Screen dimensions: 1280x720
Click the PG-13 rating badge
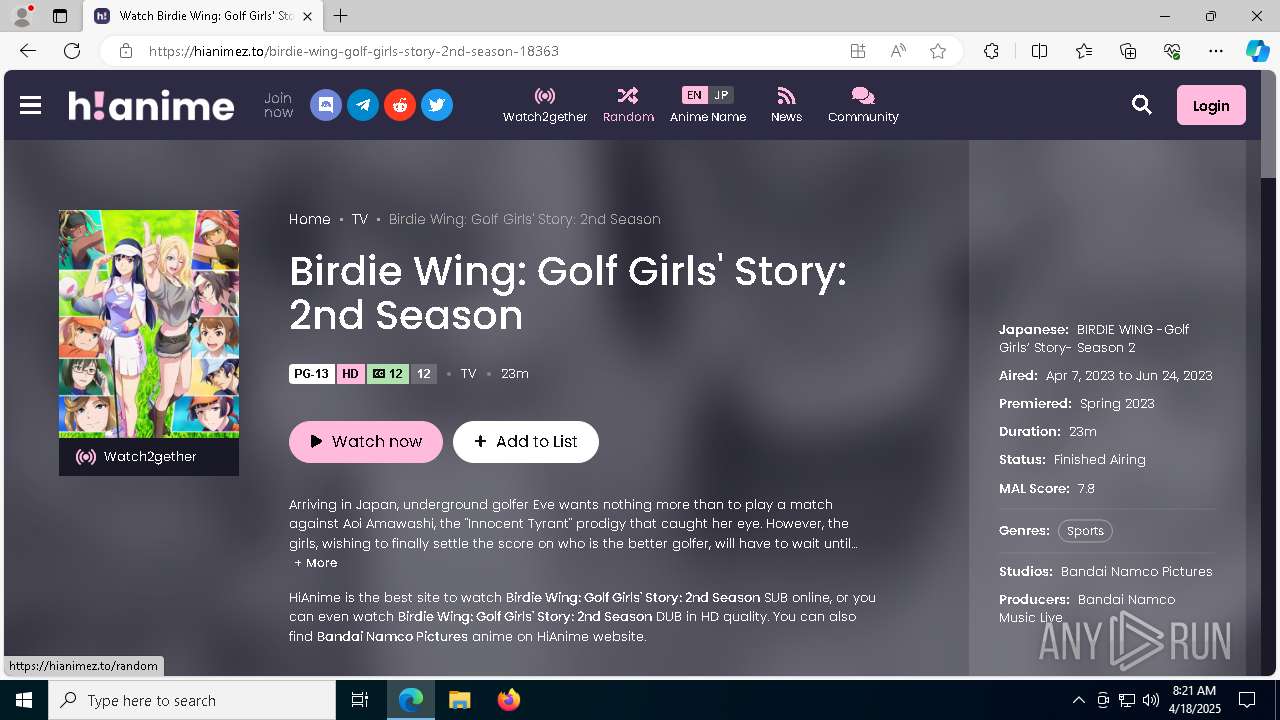(x=311, y=374)
